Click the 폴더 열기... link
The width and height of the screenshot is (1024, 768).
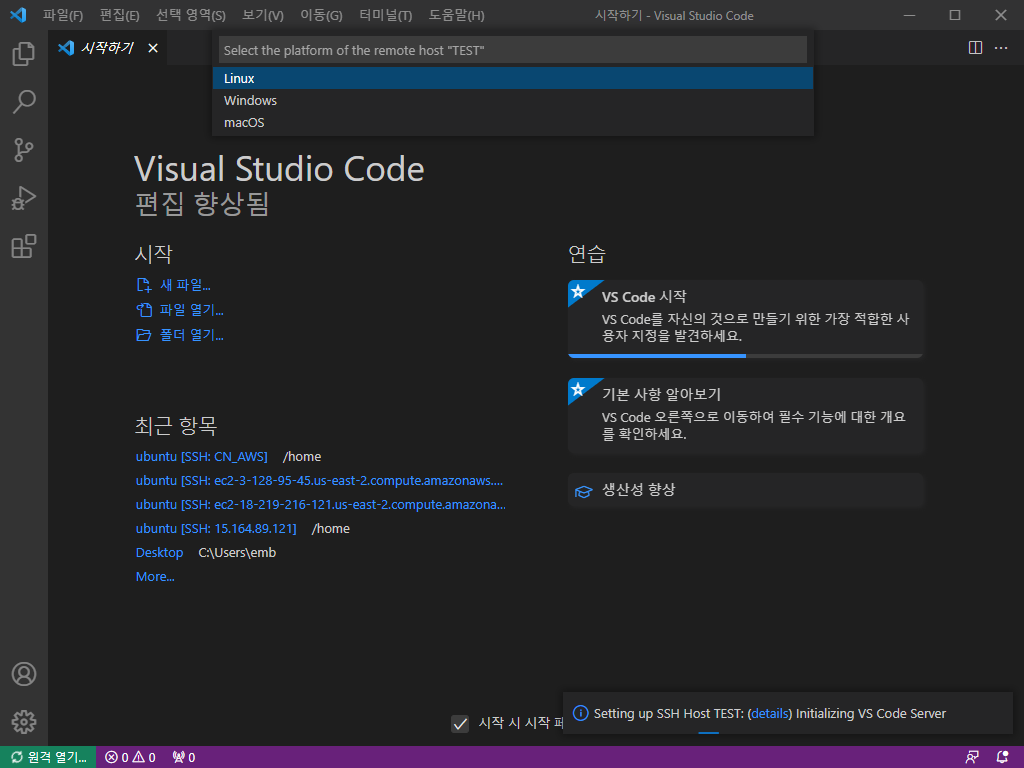(x=192, y=335)
